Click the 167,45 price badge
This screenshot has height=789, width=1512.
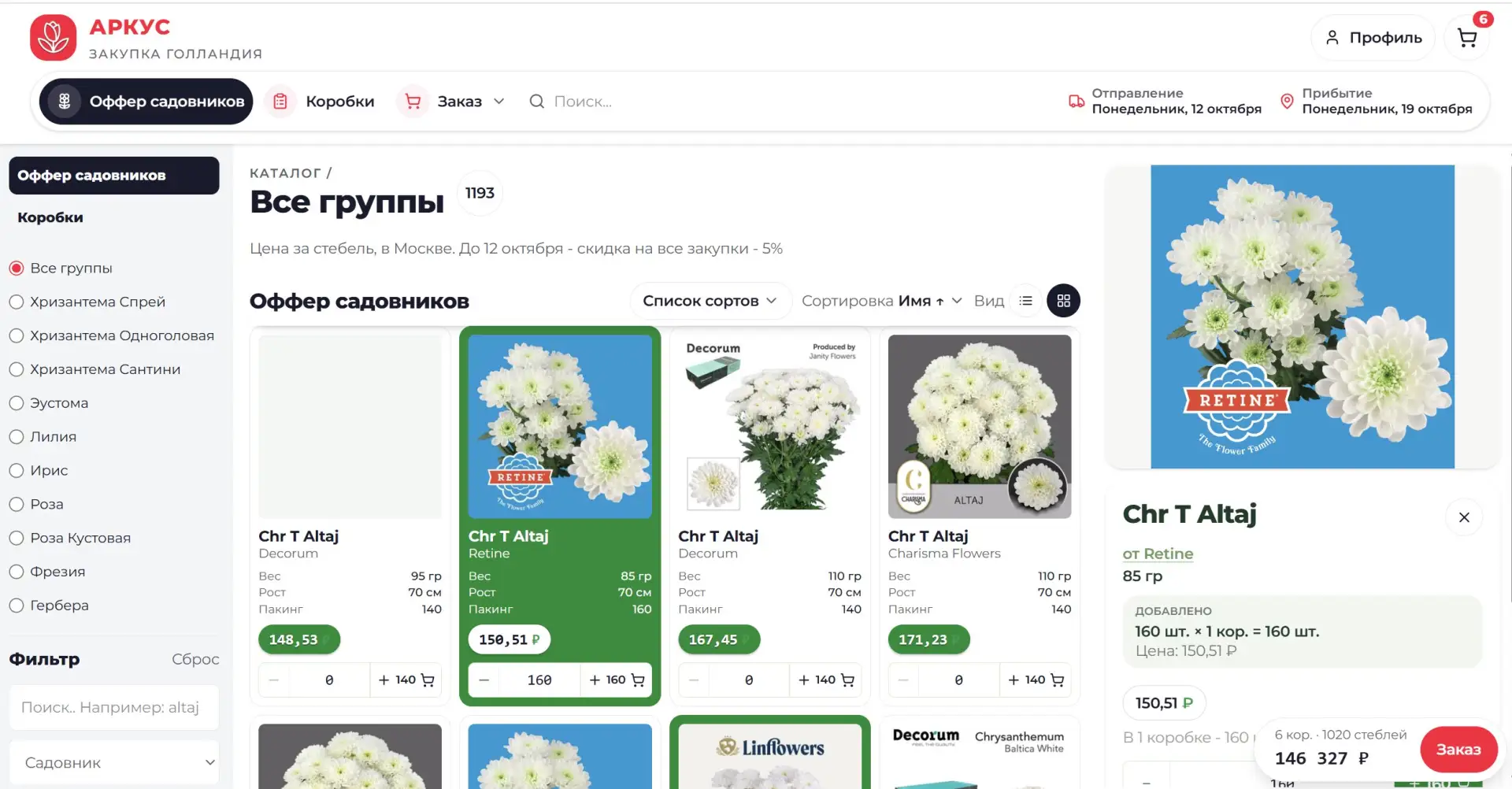tap(718, 640)
